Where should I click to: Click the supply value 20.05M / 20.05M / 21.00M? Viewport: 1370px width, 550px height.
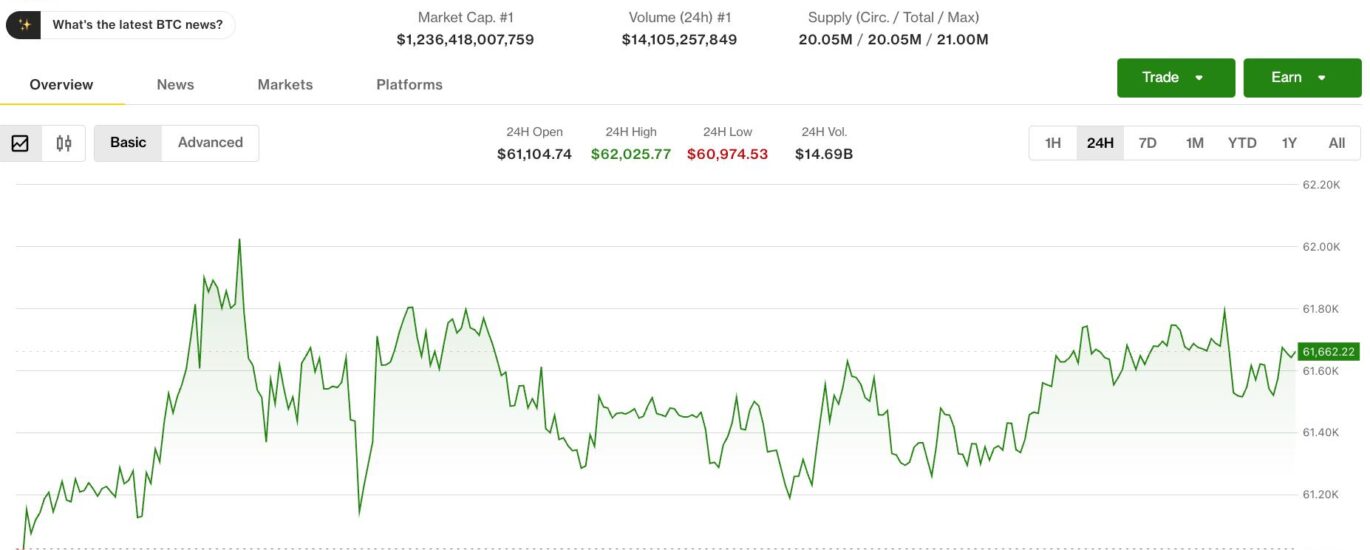pos(893,40)
